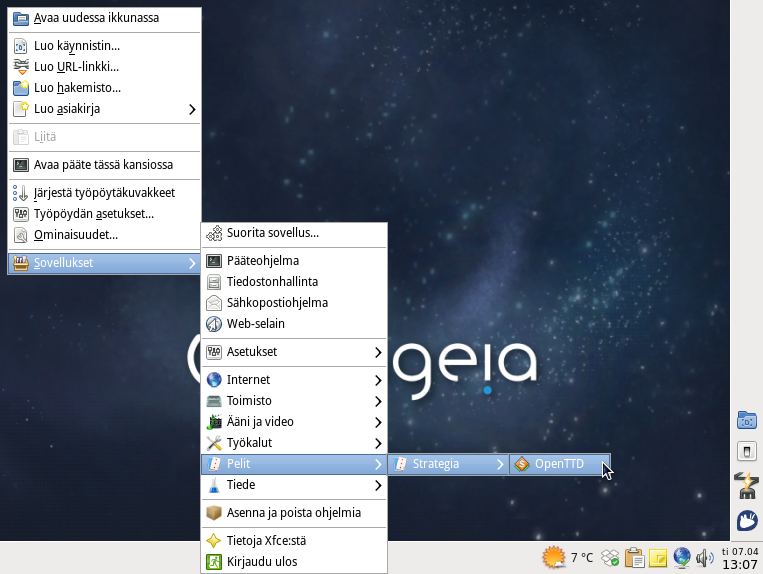
Task: Click the power manager plug icon
Action: (x=746, y=486)
